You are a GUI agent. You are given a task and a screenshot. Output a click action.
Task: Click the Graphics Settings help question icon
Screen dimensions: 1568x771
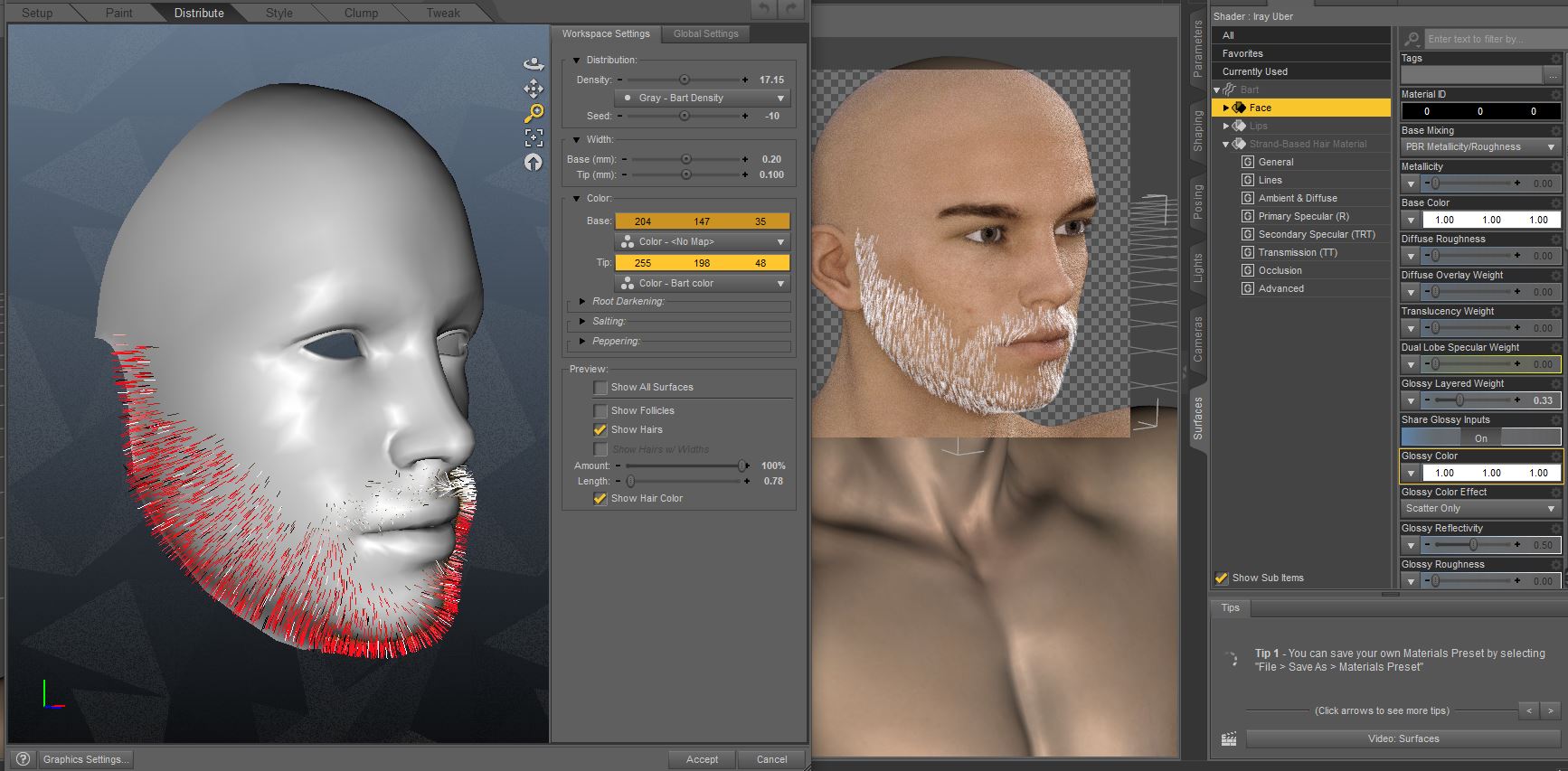[24, 759]
